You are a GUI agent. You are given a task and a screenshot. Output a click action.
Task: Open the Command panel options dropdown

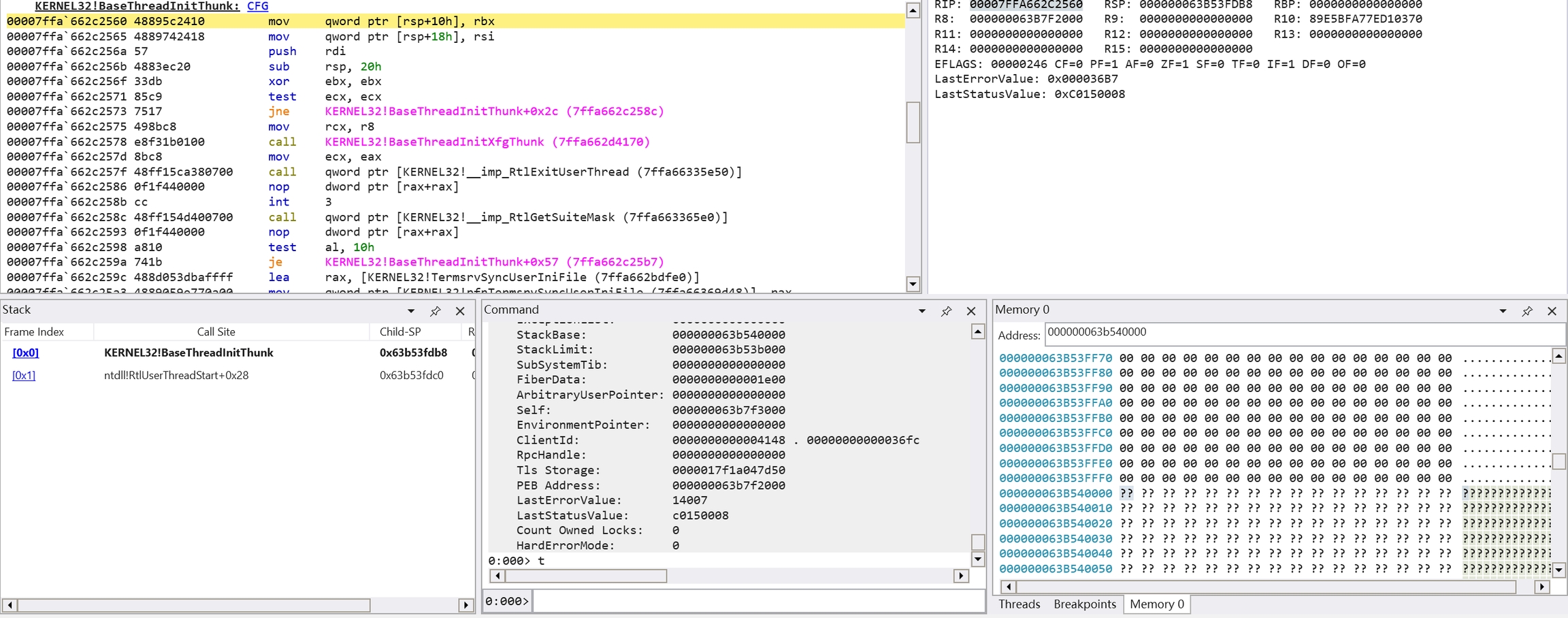[x=922, y=311]
